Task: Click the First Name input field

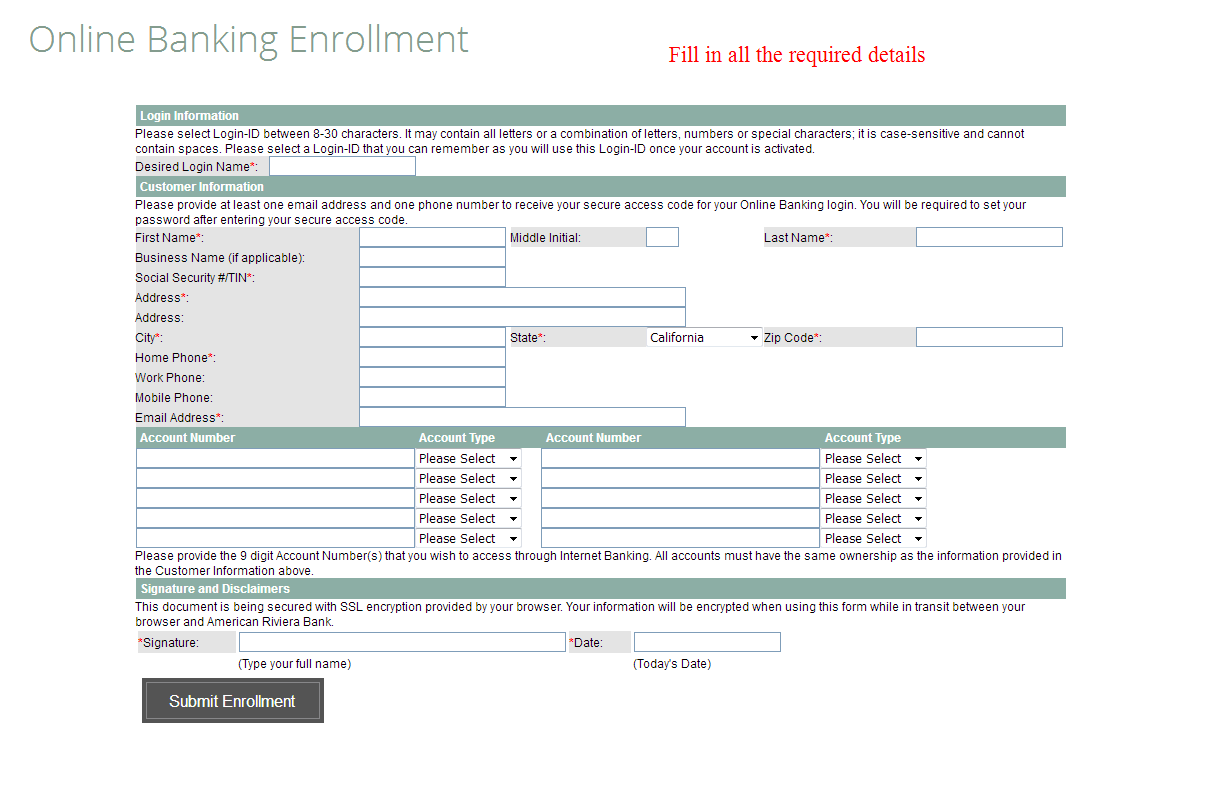Action: pyautogui.click(x=432, y=237)
